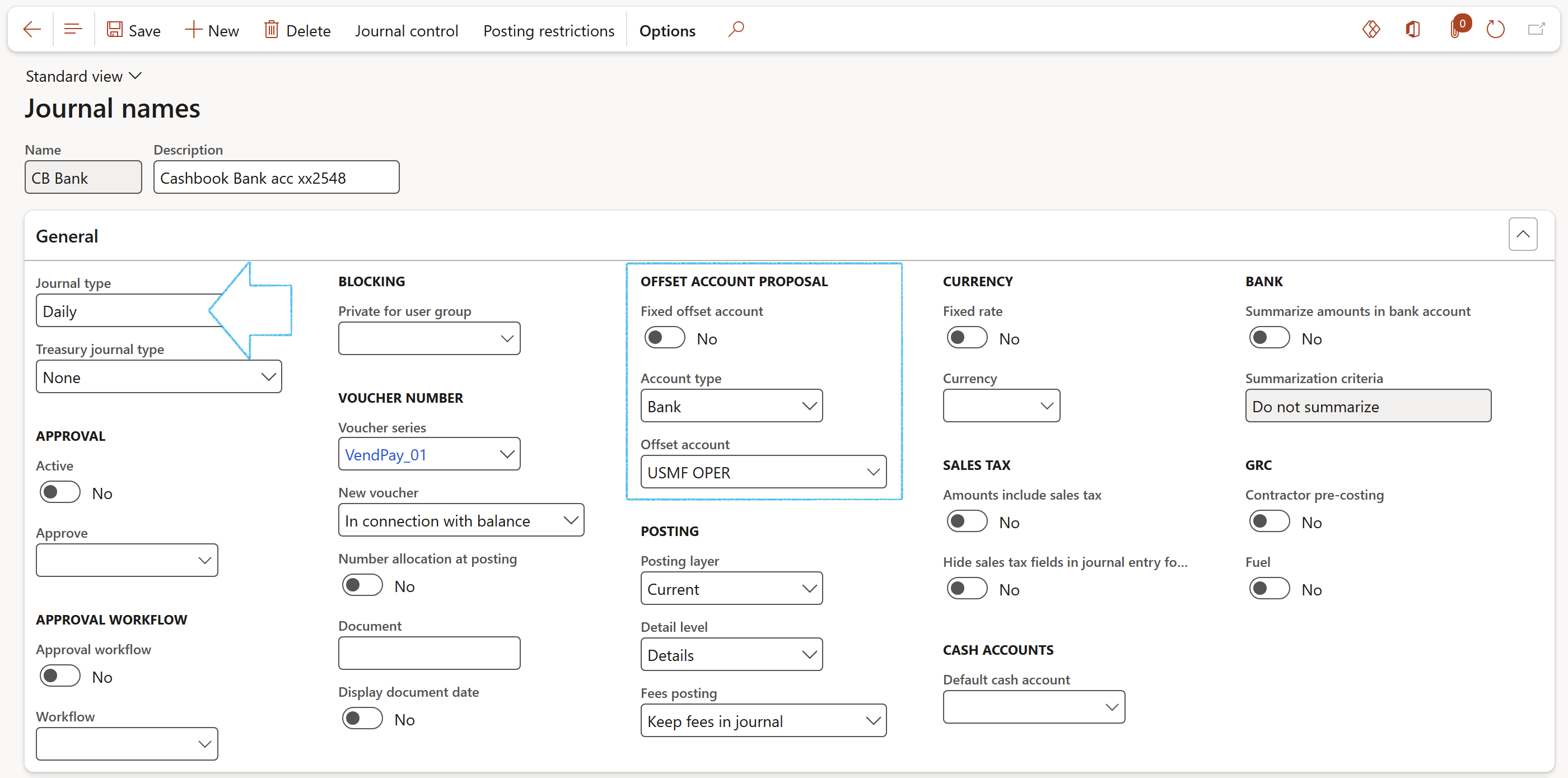Open attachments icon with badge 0
Image resolution: width=1568 pixels, height=778 pixels.
coord(1457,29)
